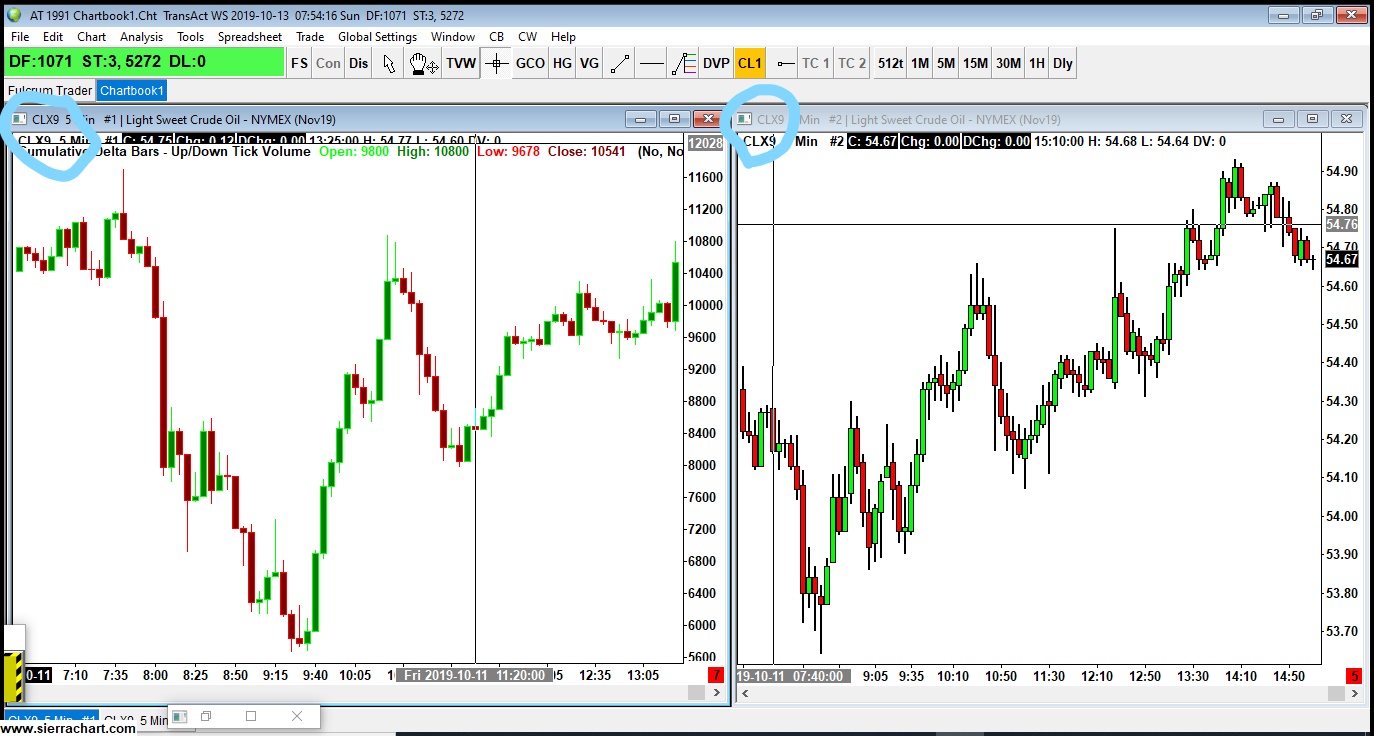Viewport: 1374px width, 736px height.
Task: Click the 54.76 price label
Action: click(1341, 224)
